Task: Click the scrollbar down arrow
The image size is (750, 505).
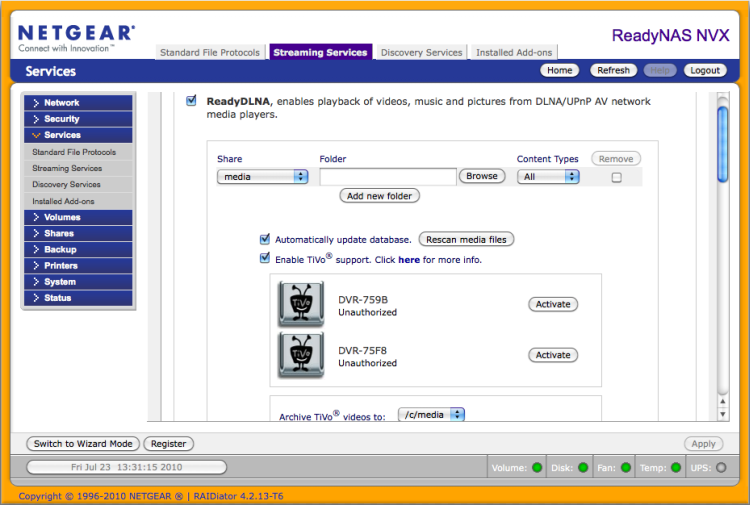Action: click(x=723, y=414)
